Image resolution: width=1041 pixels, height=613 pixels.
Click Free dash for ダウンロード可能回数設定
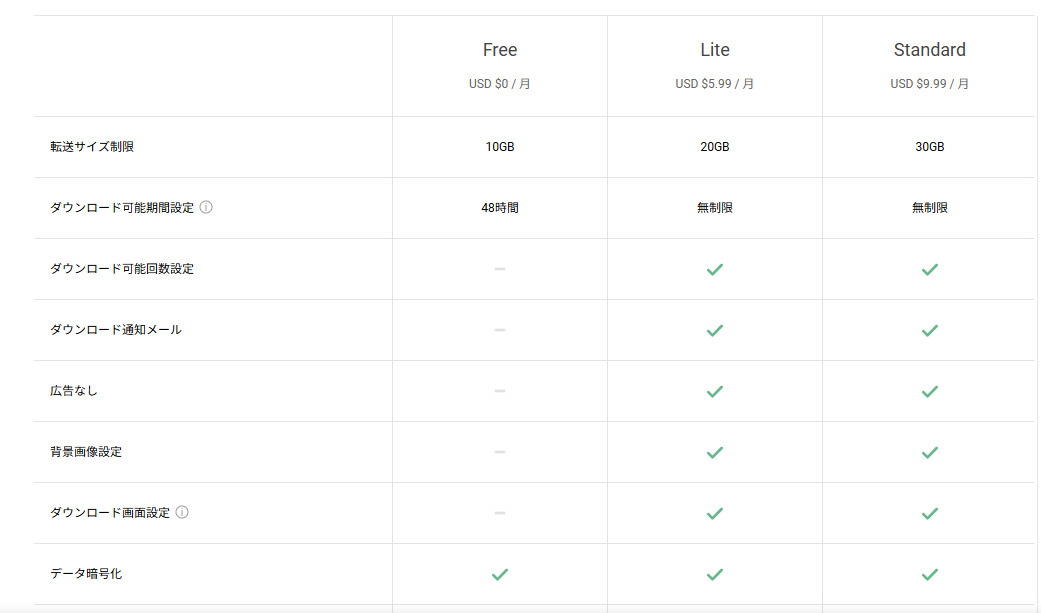click(x=500, y=269)
